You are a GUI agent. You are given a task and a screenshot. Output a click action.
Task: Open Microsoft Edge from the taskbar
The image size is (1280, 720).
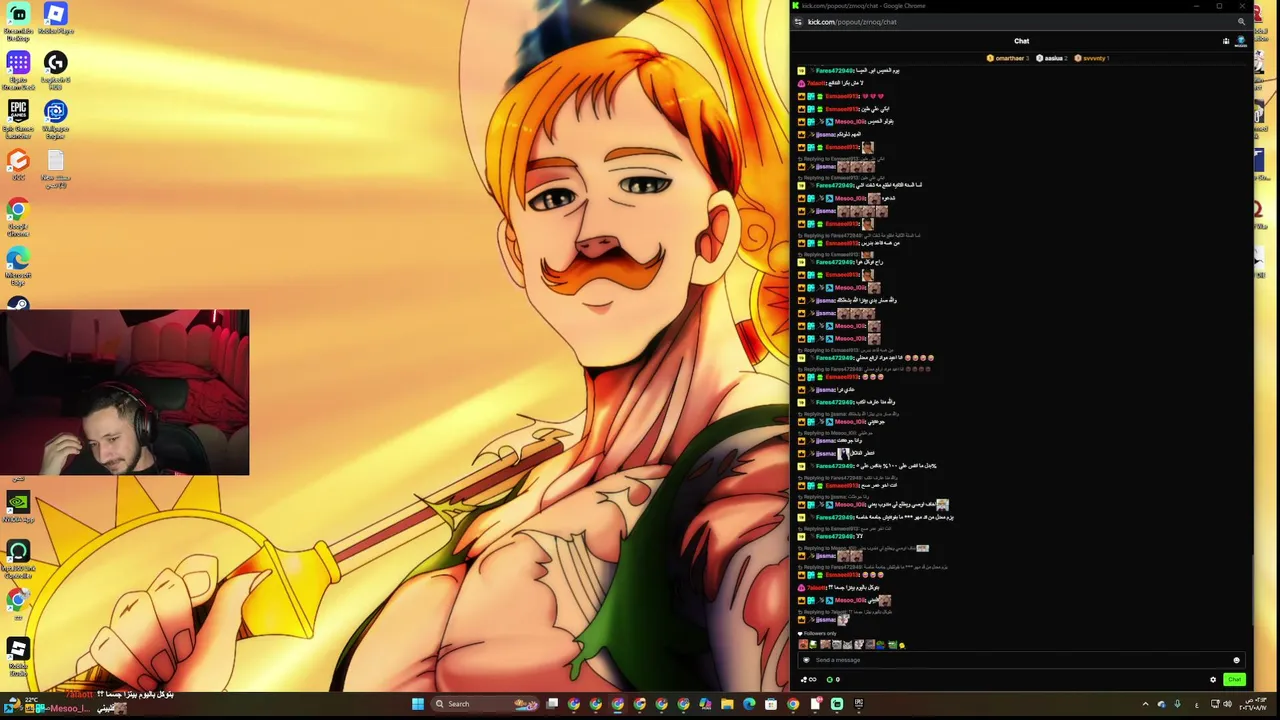[x=749, y=704]
